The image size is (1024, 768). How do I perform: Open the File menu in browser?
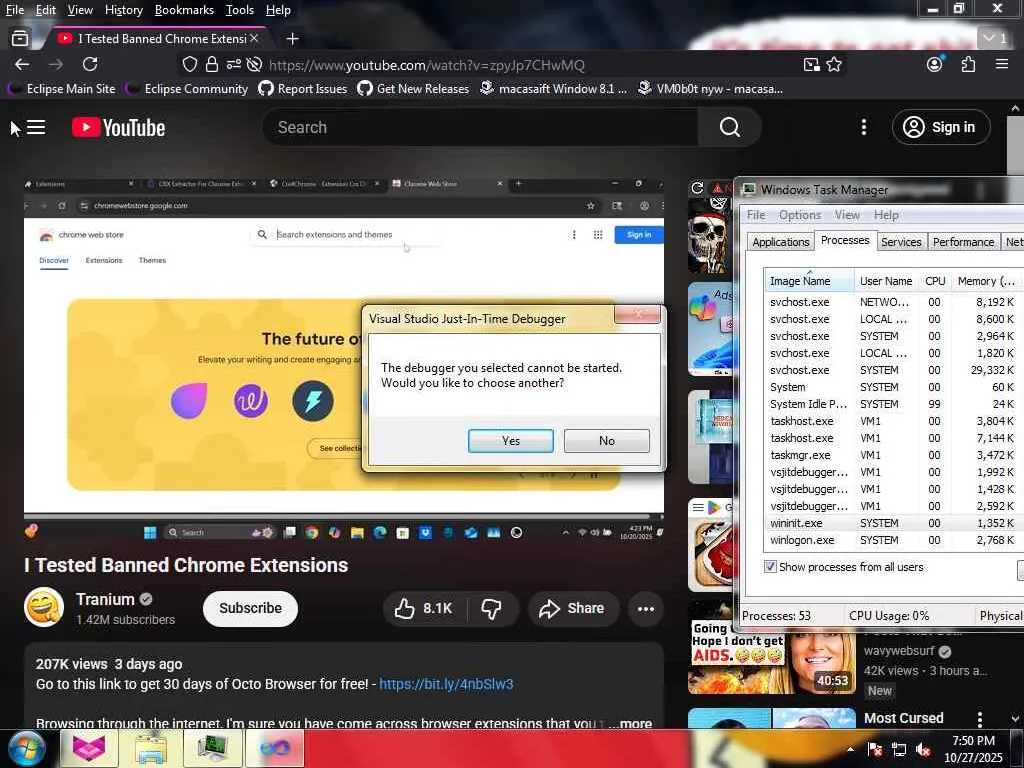coord(14,10)
